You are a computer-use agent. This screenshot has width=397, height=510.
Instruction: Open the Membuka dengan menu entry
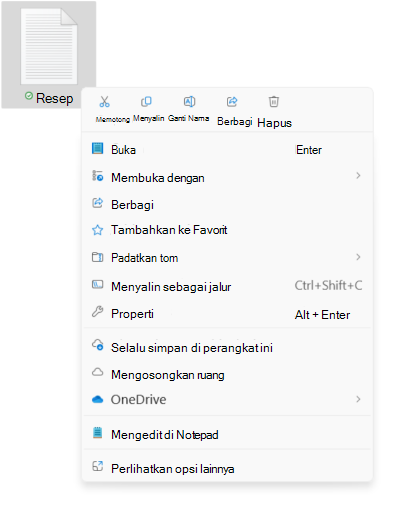point(227,177)
